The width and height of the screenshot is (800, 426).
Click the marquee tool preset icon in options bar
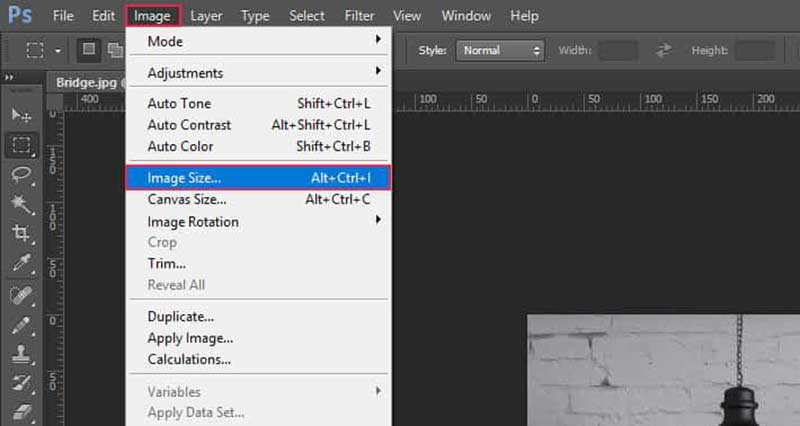35,50
